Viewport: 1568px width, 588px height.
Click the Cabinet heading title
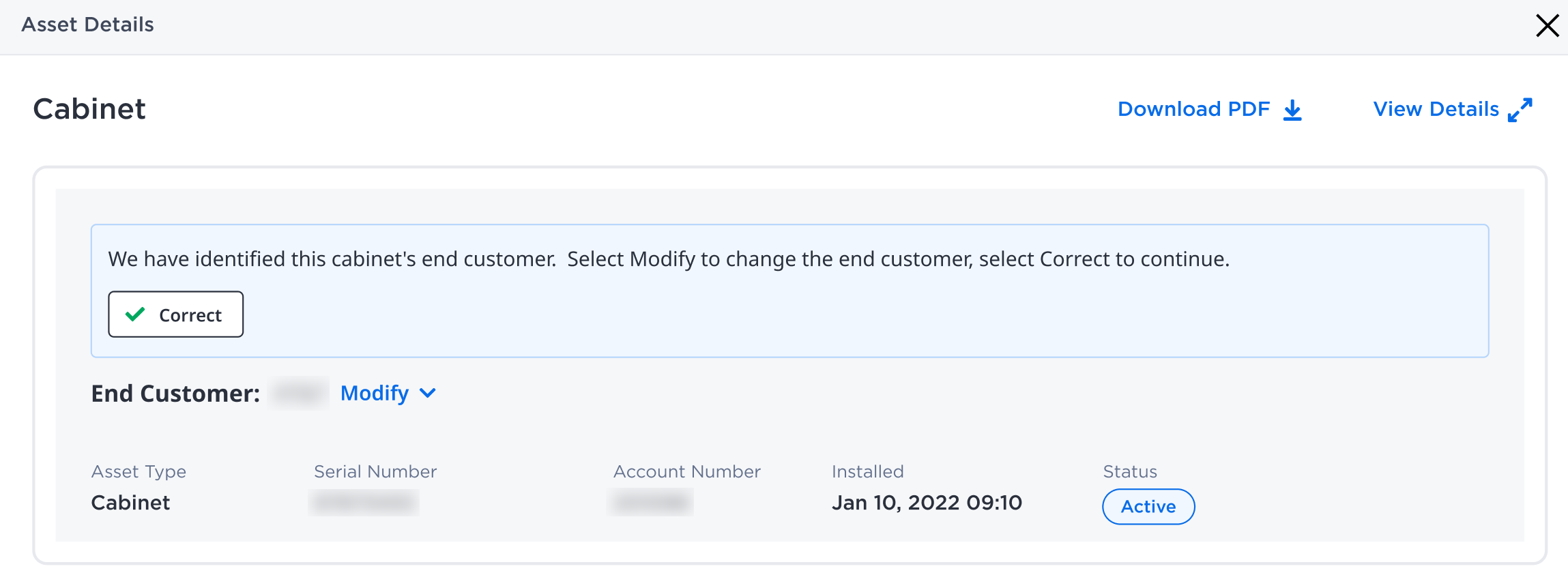[89, 109]
